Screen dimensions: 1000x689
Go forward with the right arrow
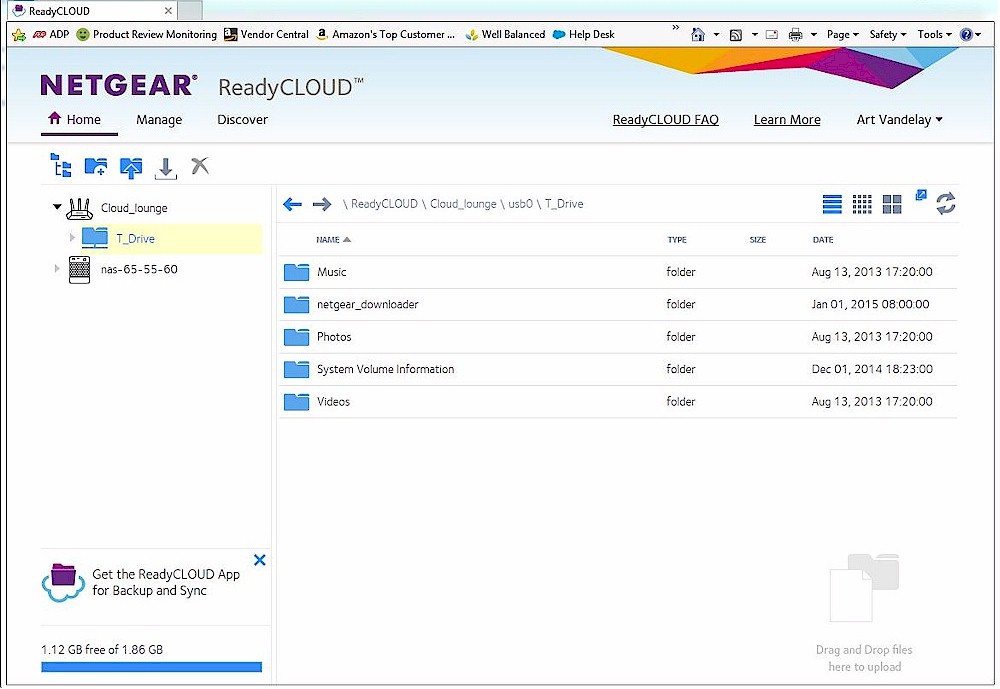[x=322, y=204]
